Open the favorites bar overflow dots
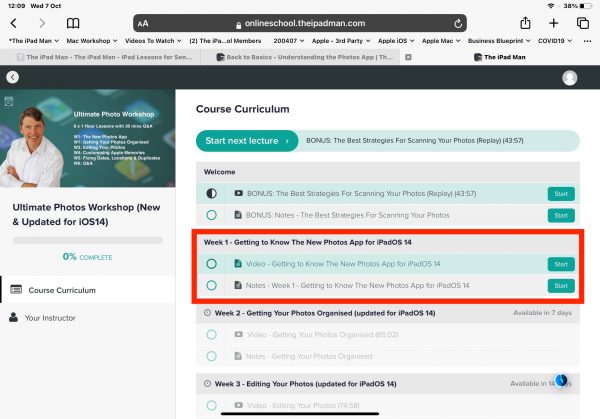Viewport: 600px width, 419px height. click(x=587, y=41)
